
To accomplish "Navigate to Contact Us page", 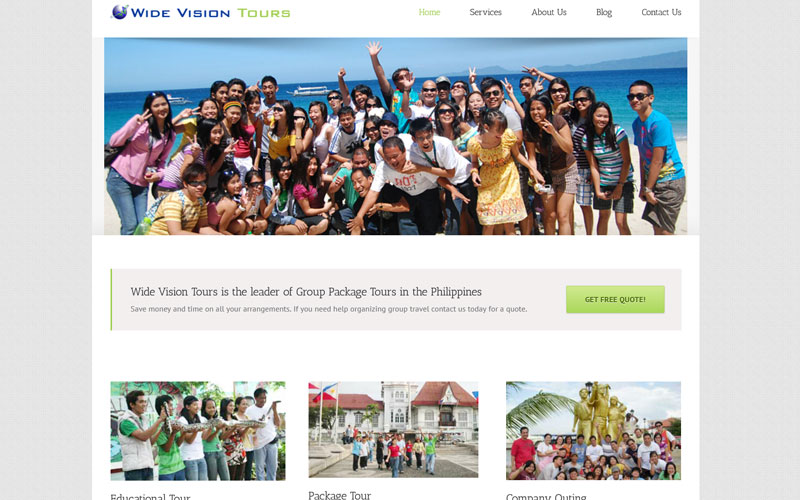I will (x=661, y=12).
